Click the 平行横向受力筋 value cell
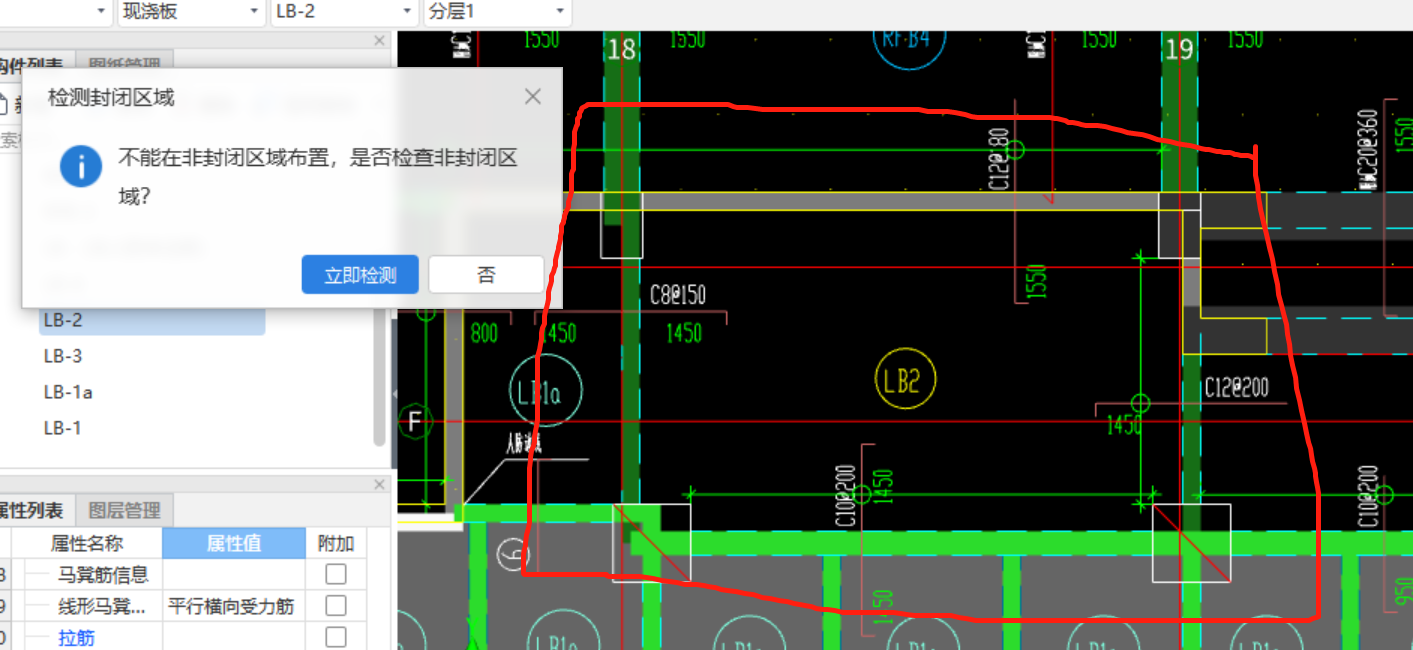The width and height of the screenshot is (1413, 650). pos(234,606)
